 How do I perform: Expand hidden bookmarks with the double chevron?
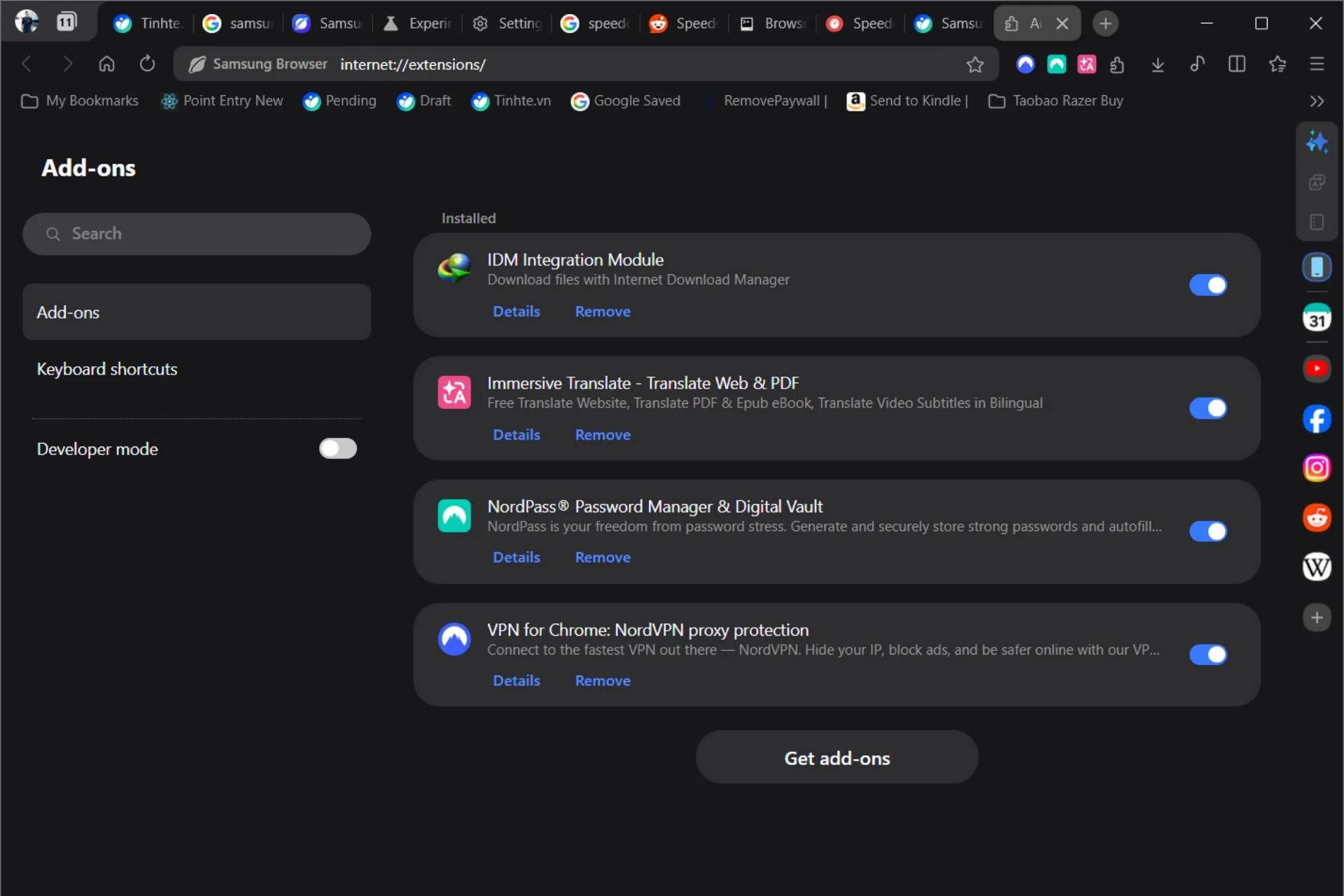point(1317,101)
